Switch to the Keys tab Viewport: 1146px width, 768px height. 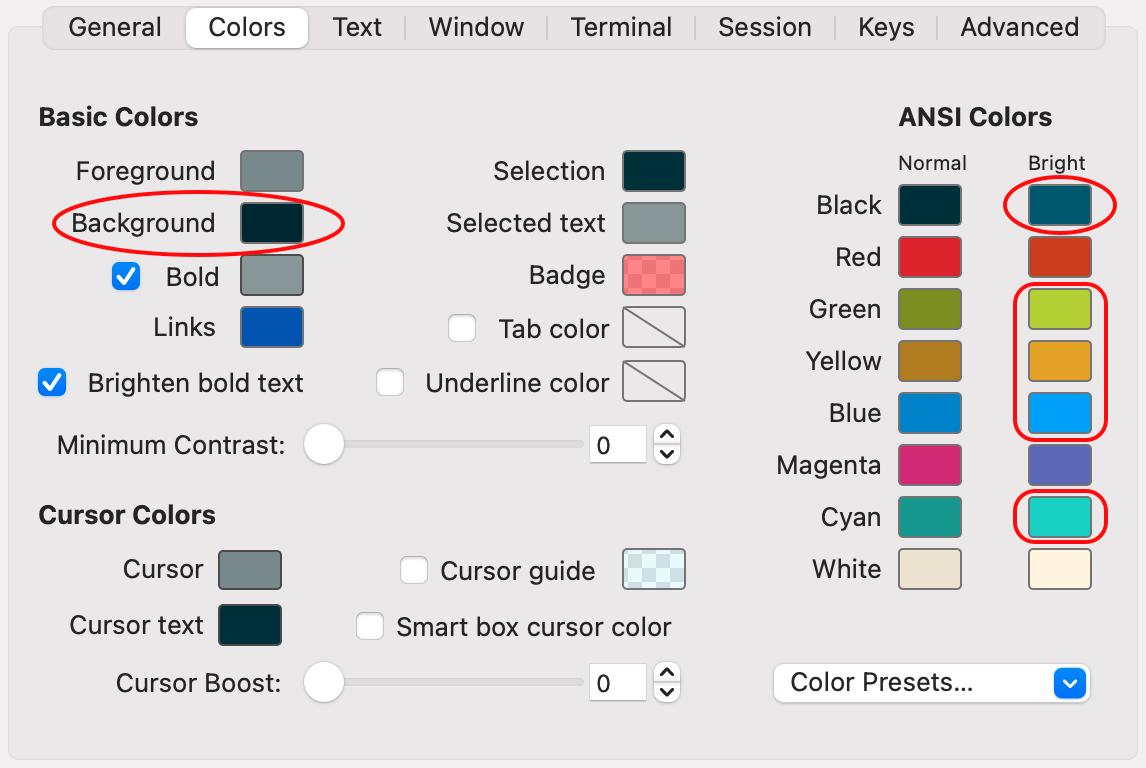(x=886, y=27)
